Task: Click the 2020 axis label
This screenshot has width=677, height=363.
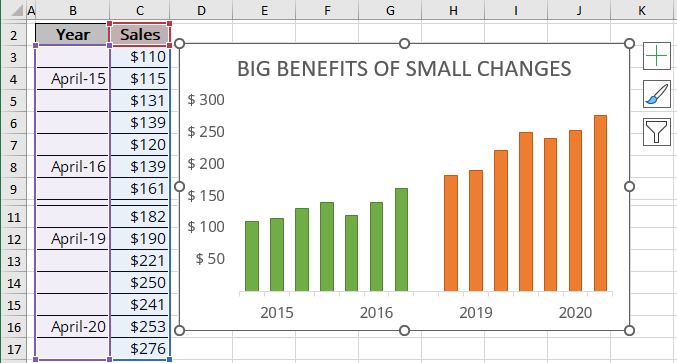Action: coord(576,312)
